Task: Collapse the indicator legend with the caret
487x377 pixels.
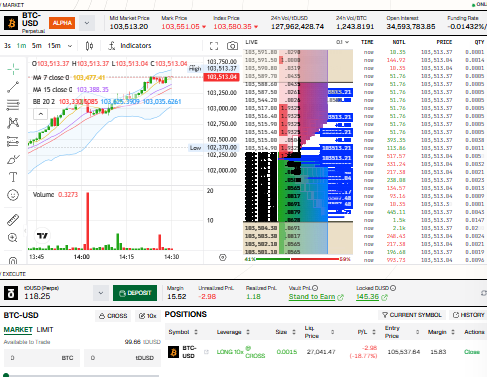Action: point(41,114)
